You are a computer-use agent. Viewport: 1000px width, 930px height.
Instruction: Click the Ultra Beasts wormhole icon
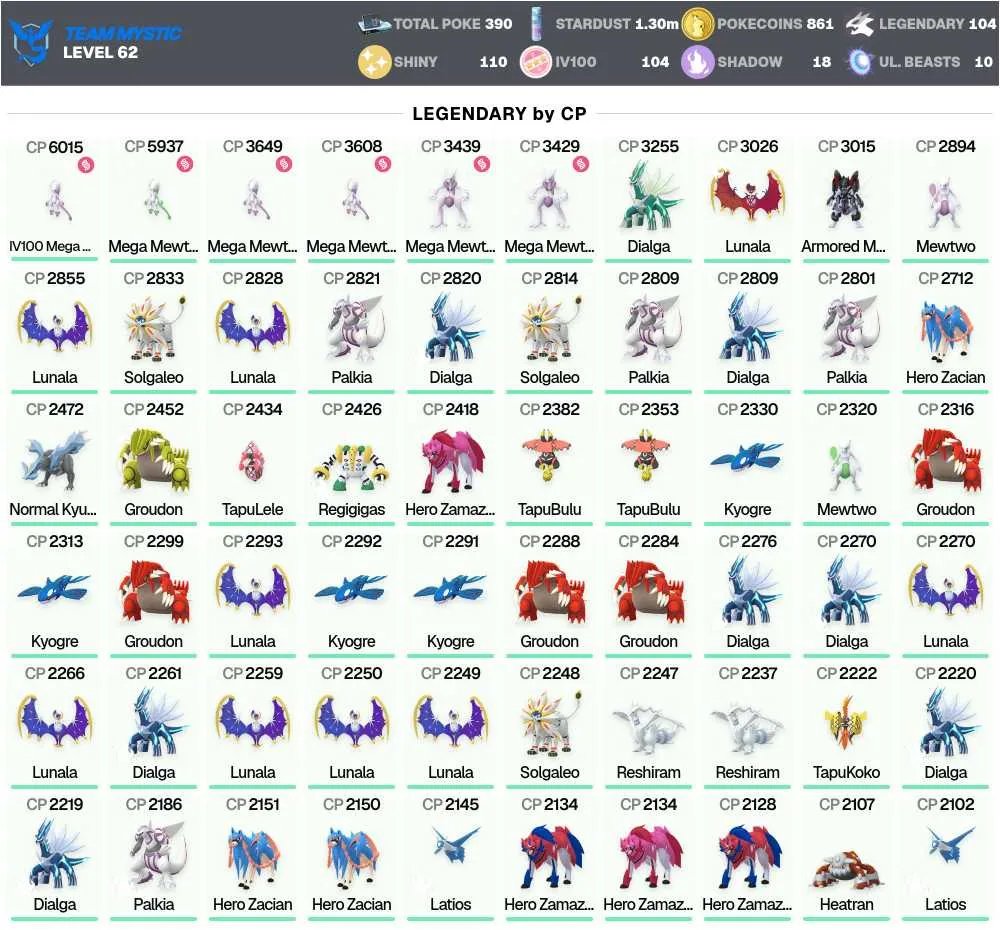(x=860, y=62)
